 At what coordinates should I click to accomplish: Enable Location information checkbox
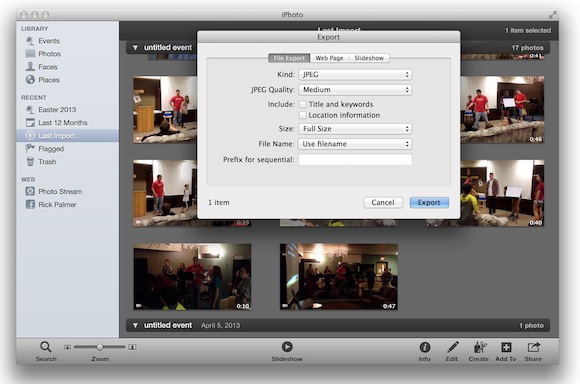[303, 115]
